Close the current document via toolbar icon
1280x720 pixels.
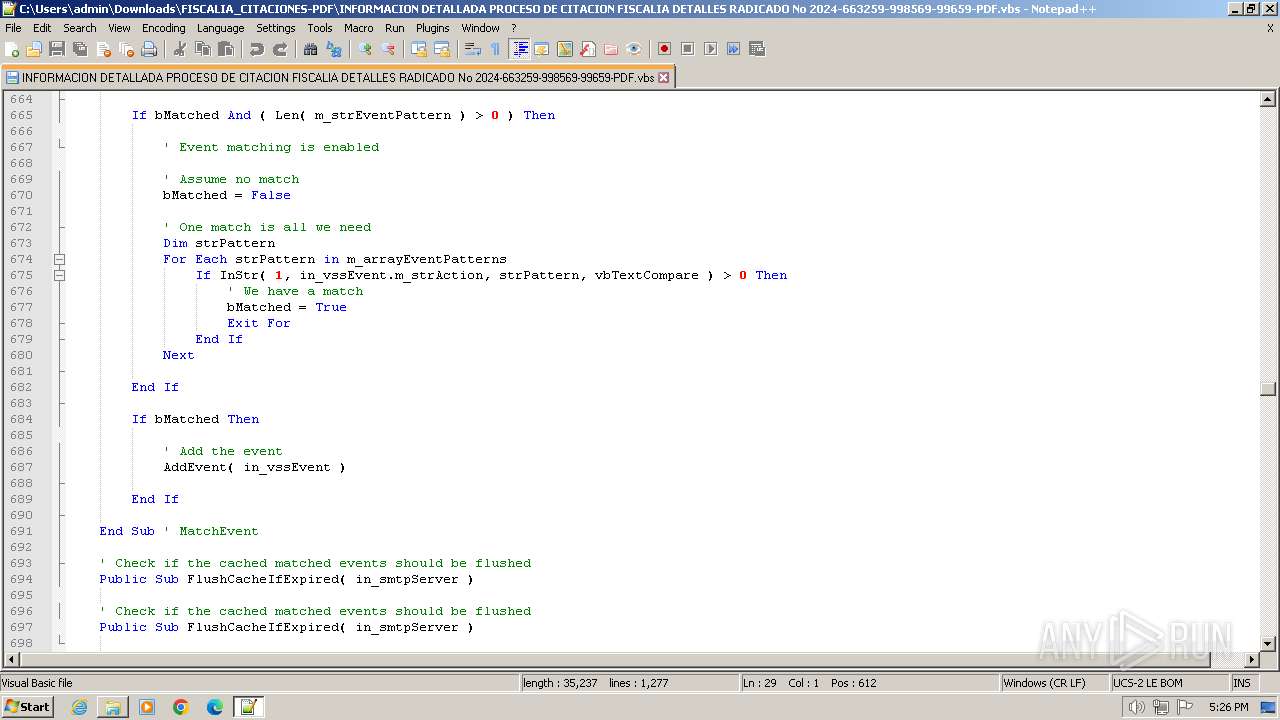coord(103,49)
